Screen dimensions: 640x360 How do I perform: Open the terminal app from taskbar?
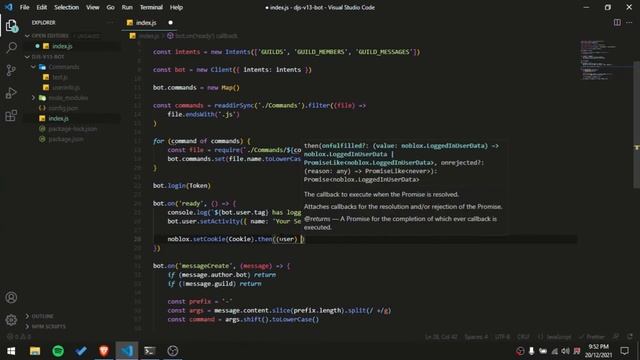coord(150,351)
